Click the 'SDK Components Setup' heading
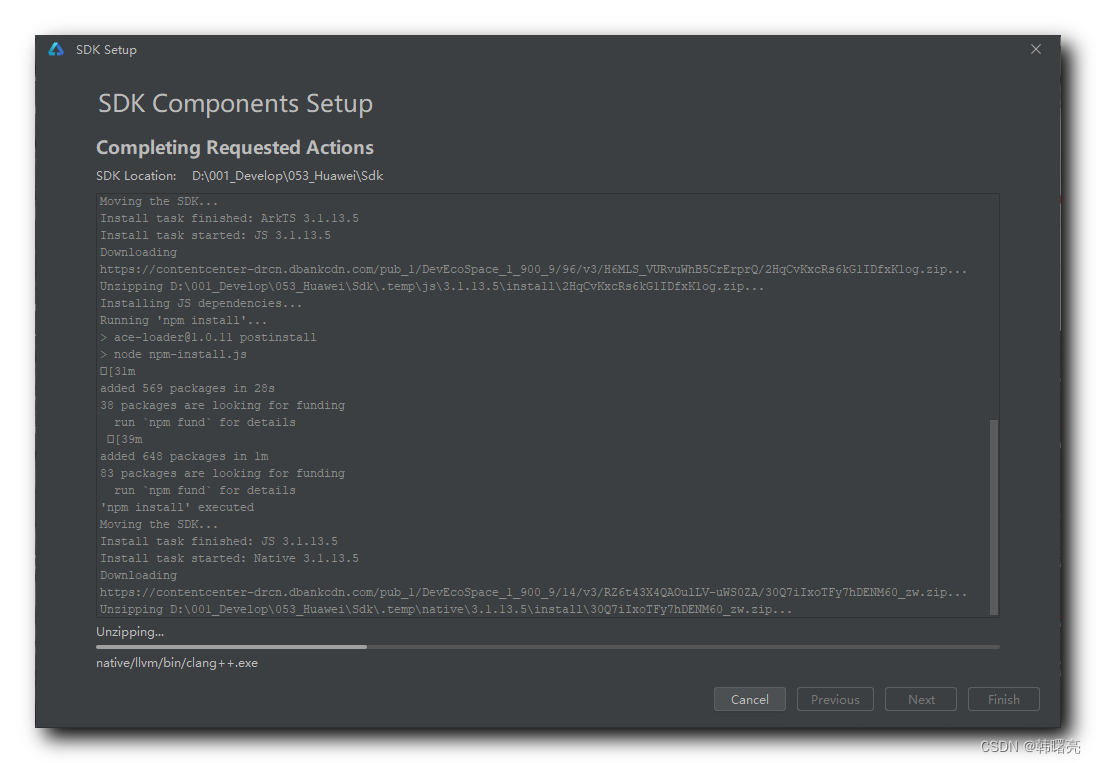The width and height of the screenshot is (1096, 763). 235,104
